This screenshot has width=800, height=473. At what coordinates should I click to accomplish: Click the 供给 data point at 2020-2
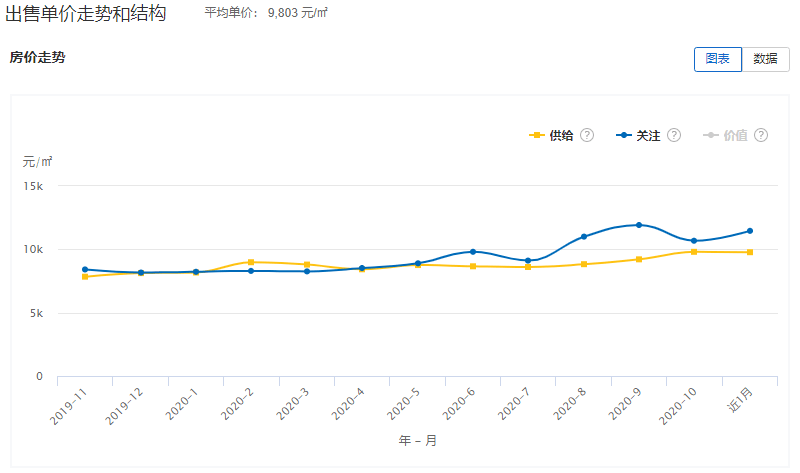pos(251,262)
